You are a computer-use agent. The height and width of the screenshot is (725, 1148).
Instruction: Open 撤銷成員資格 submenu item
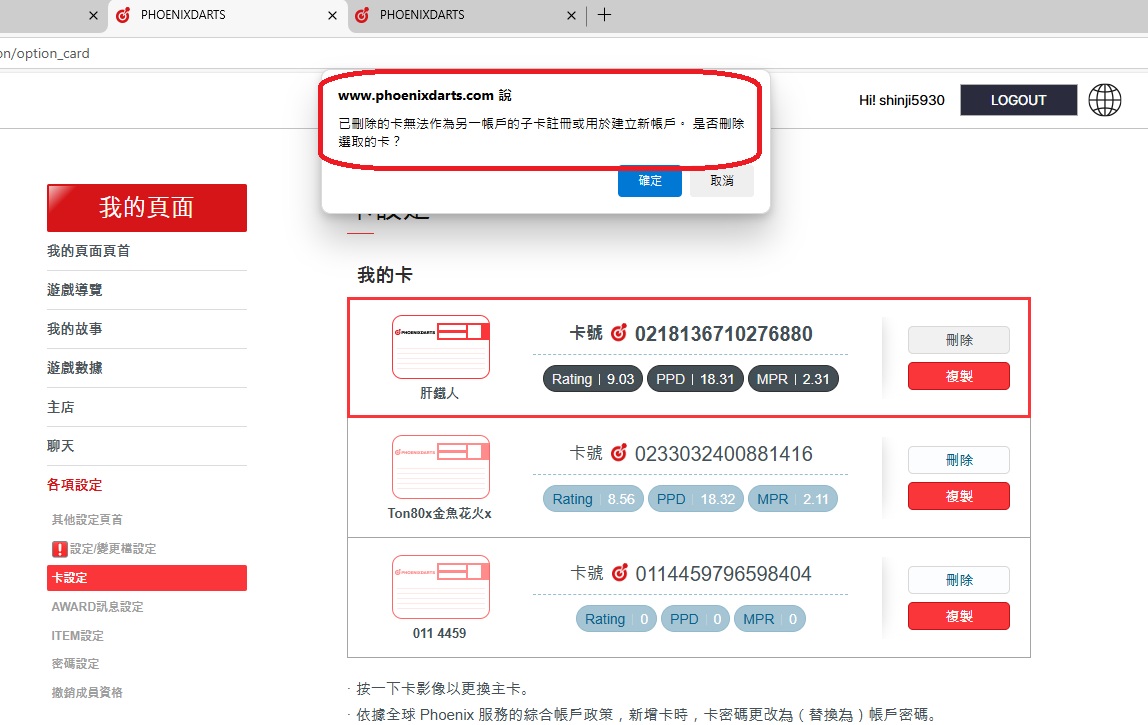[87, 692]
